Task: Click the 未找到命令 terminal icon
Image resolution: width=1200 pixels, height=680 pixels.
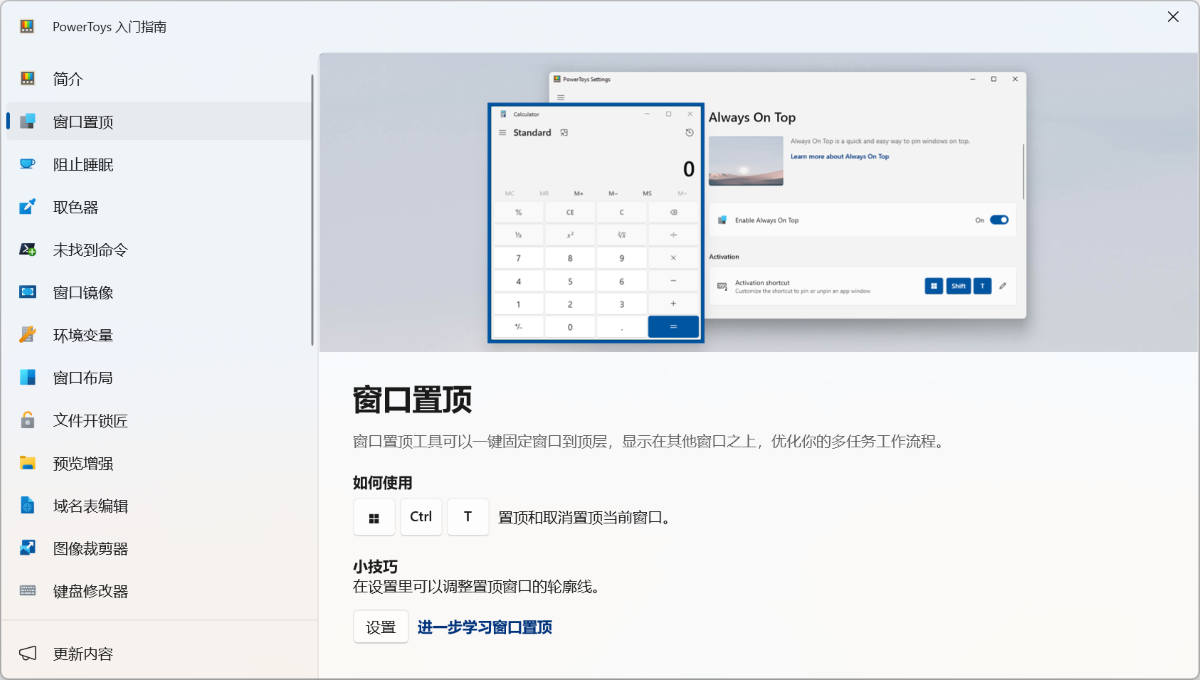Action: coord(28,250)
